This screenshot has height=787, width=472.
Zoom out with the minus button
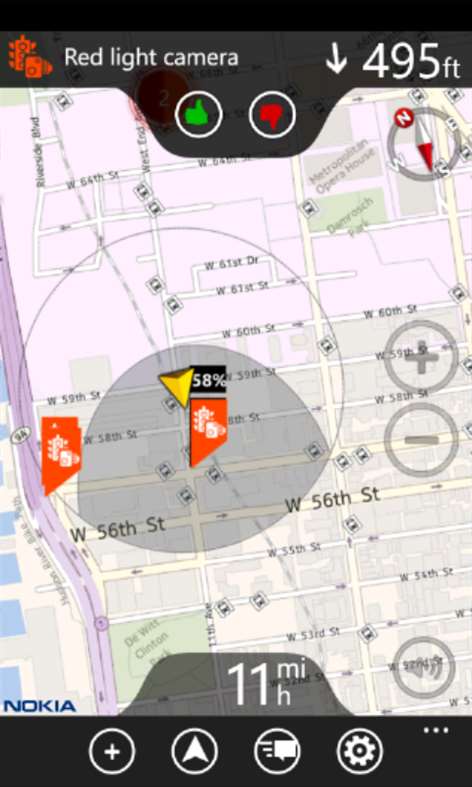click(x=421, y=440)
